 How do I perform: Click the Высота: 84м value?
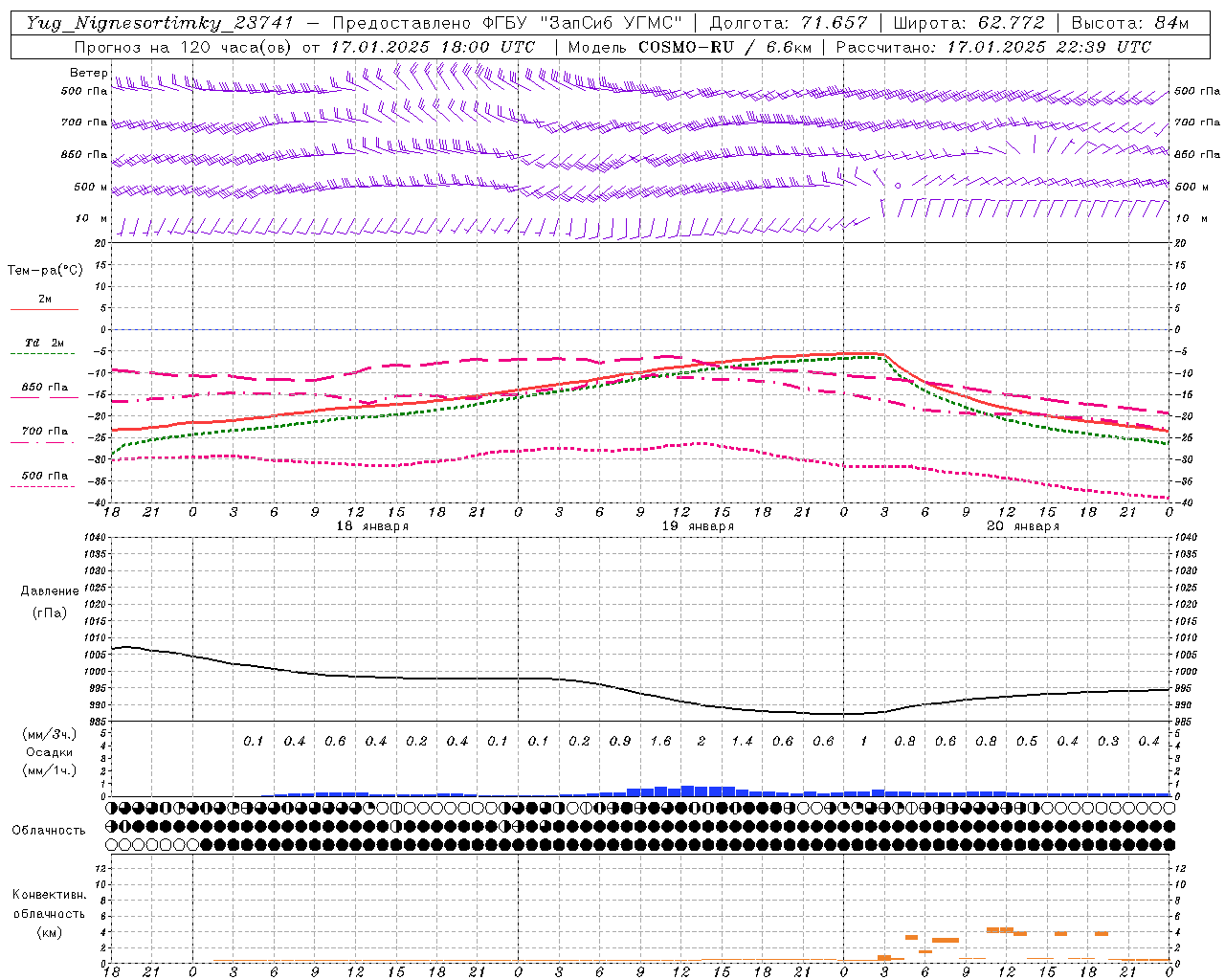point(1130,23)
